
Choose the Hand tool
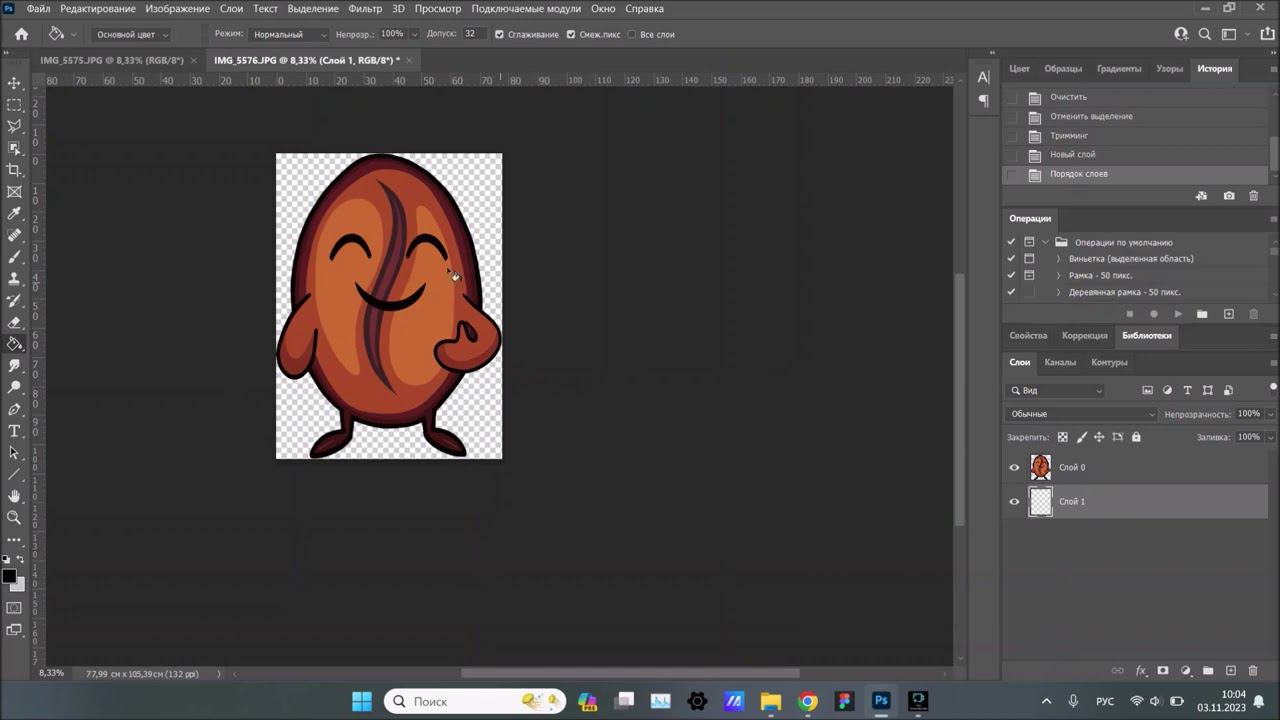click(x=14, y=496)
